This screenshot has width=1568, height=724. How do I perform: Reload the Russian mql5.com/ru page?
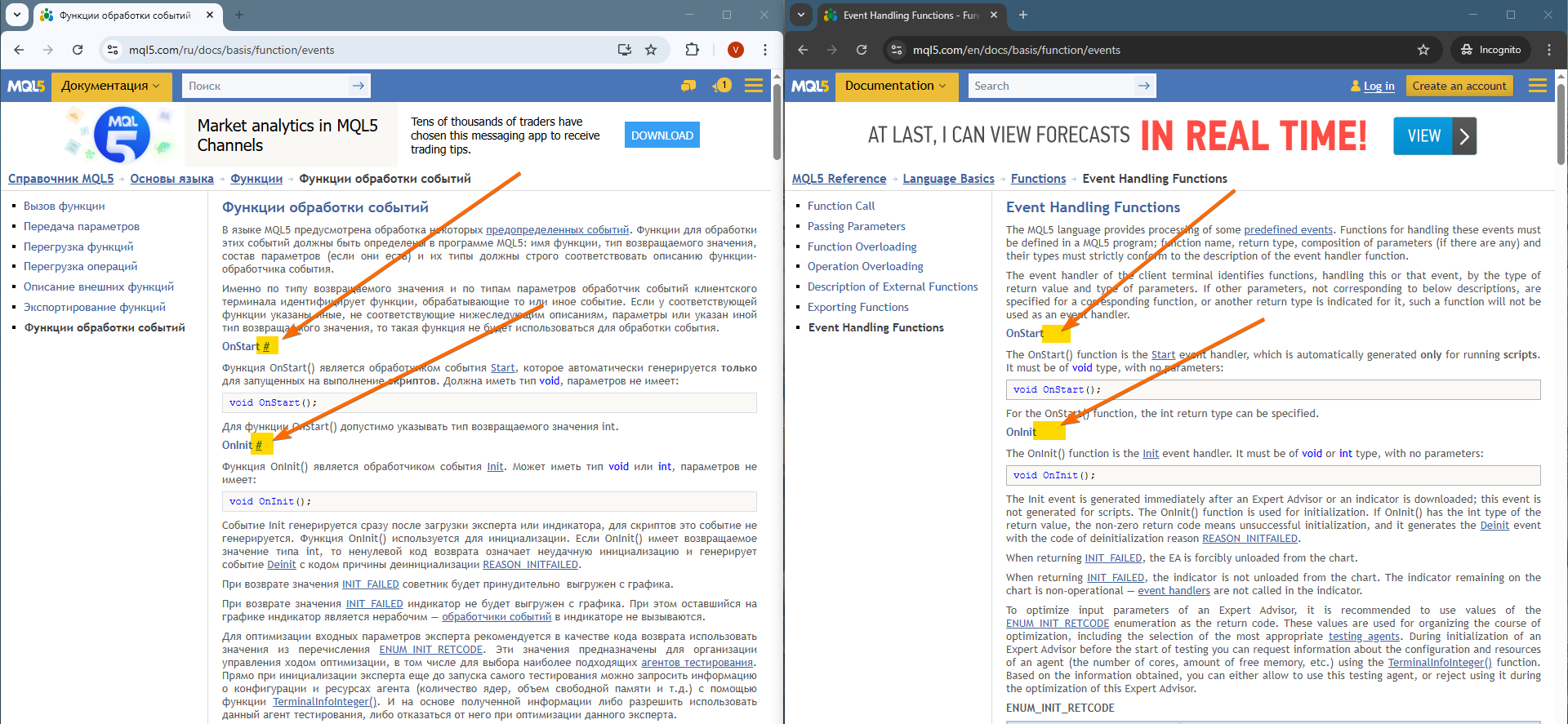[x=78, y=50]
